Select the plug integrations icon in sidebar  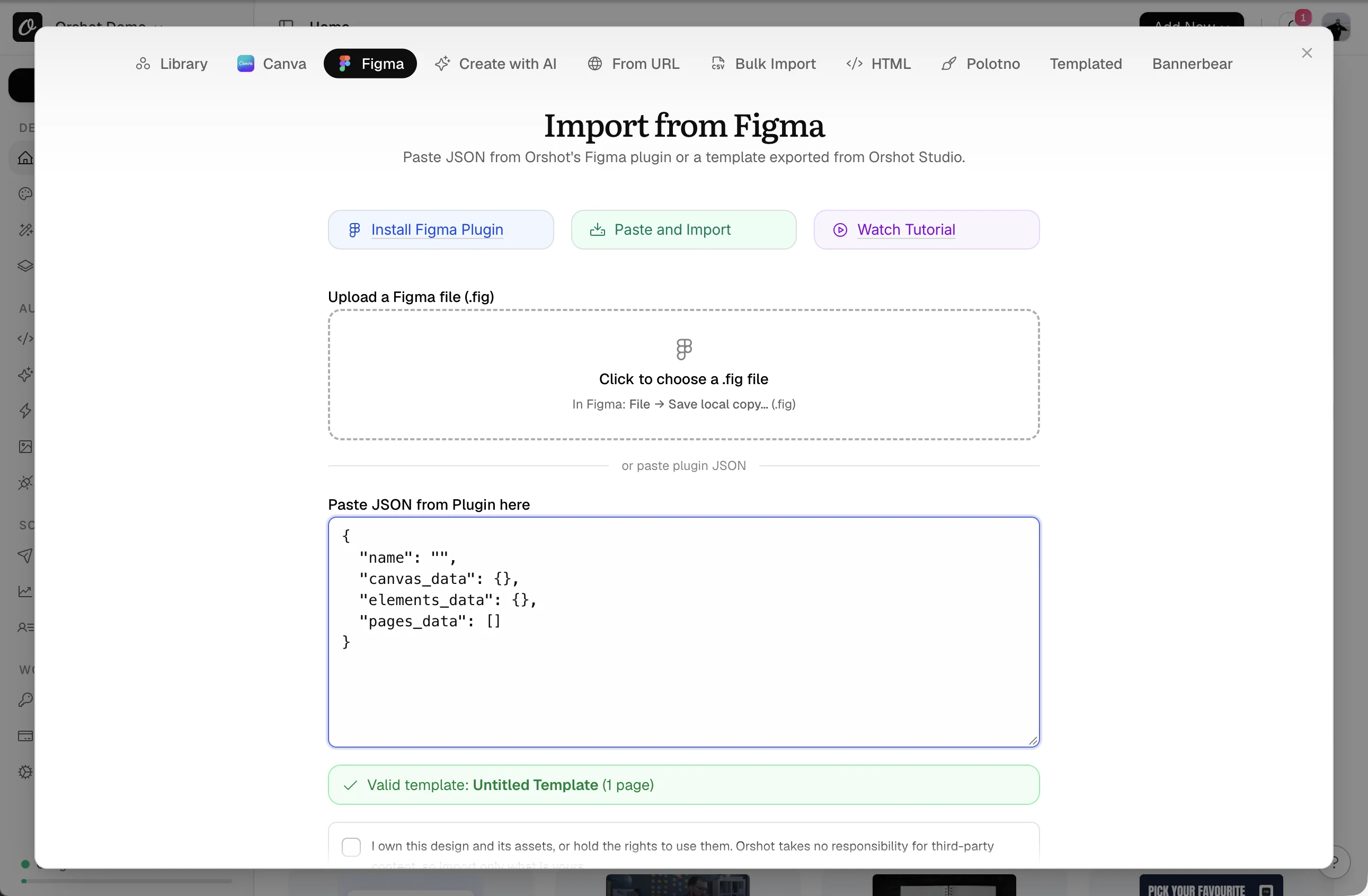25,483
